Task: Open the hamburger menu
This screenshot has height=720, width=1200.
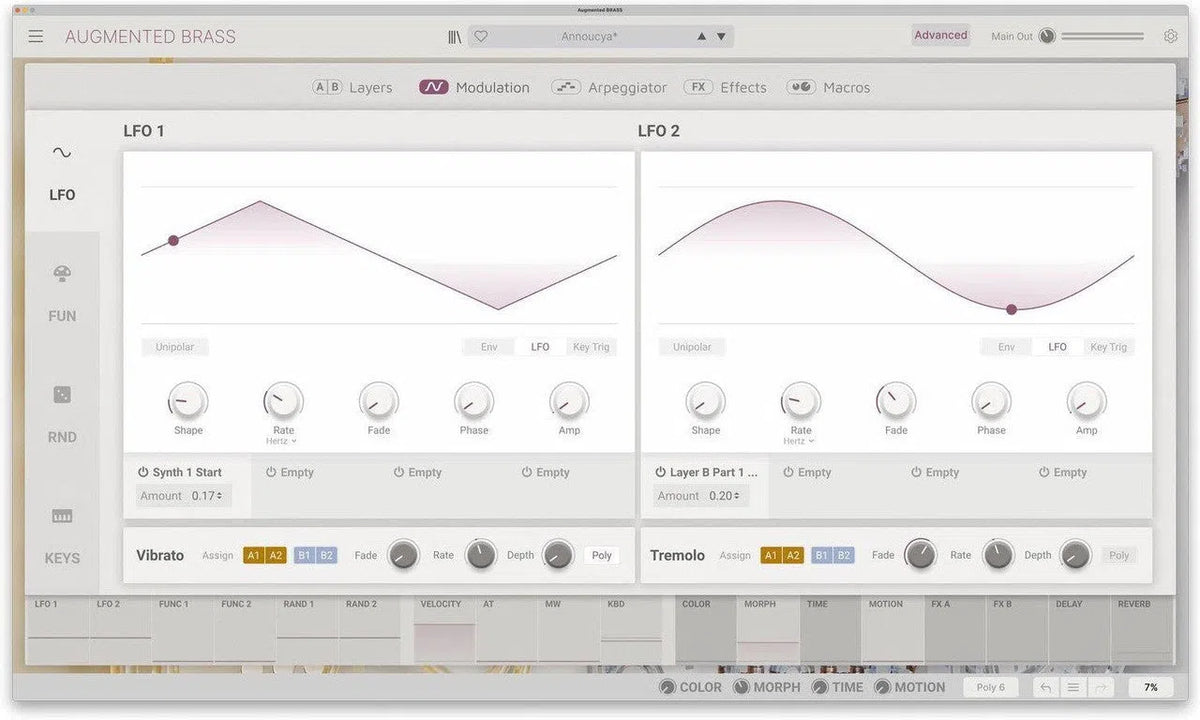Action: (x=35, y=36)
